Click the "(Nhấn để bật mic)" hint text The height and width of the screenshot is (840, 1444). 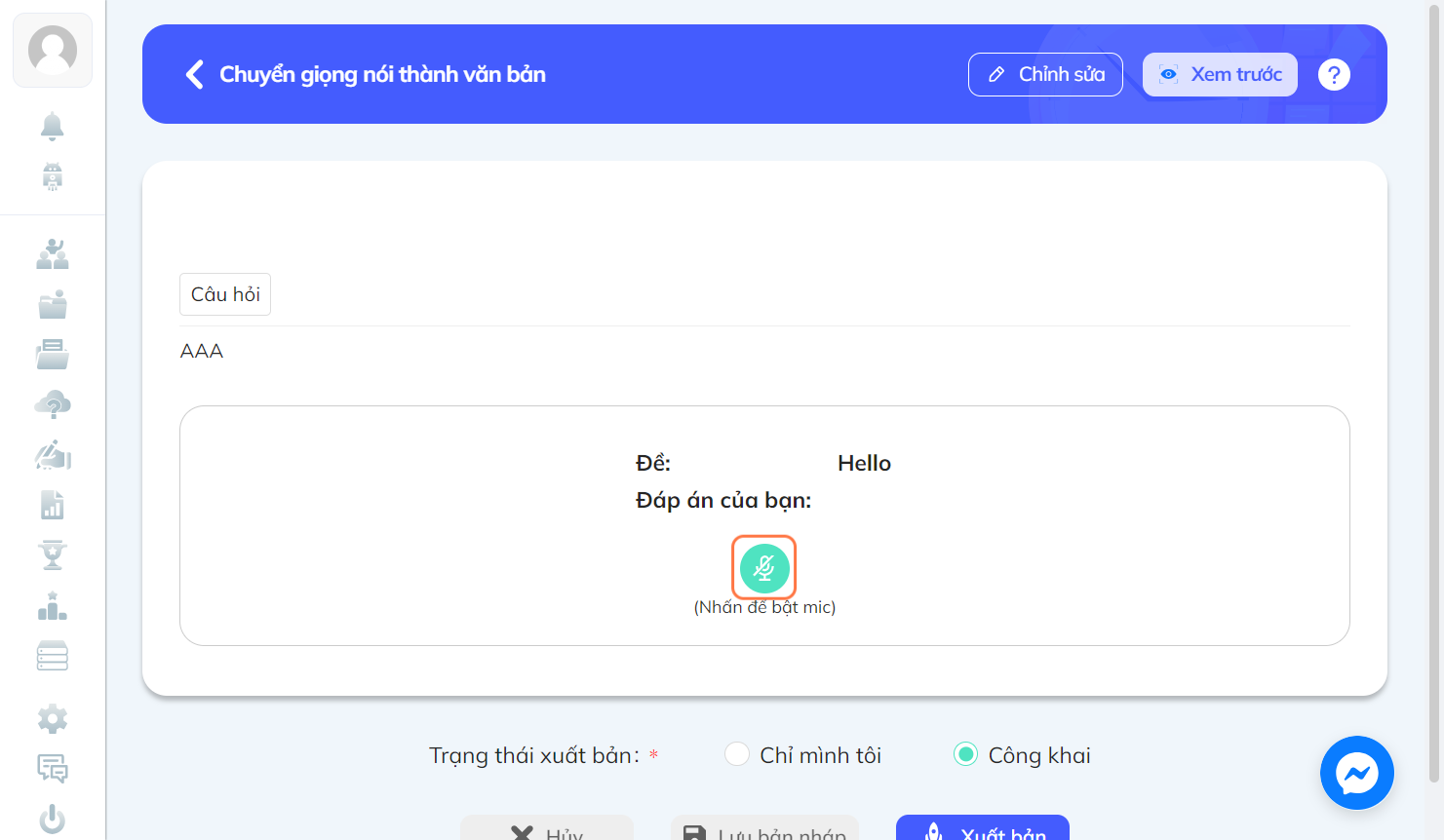pos(764,607)
